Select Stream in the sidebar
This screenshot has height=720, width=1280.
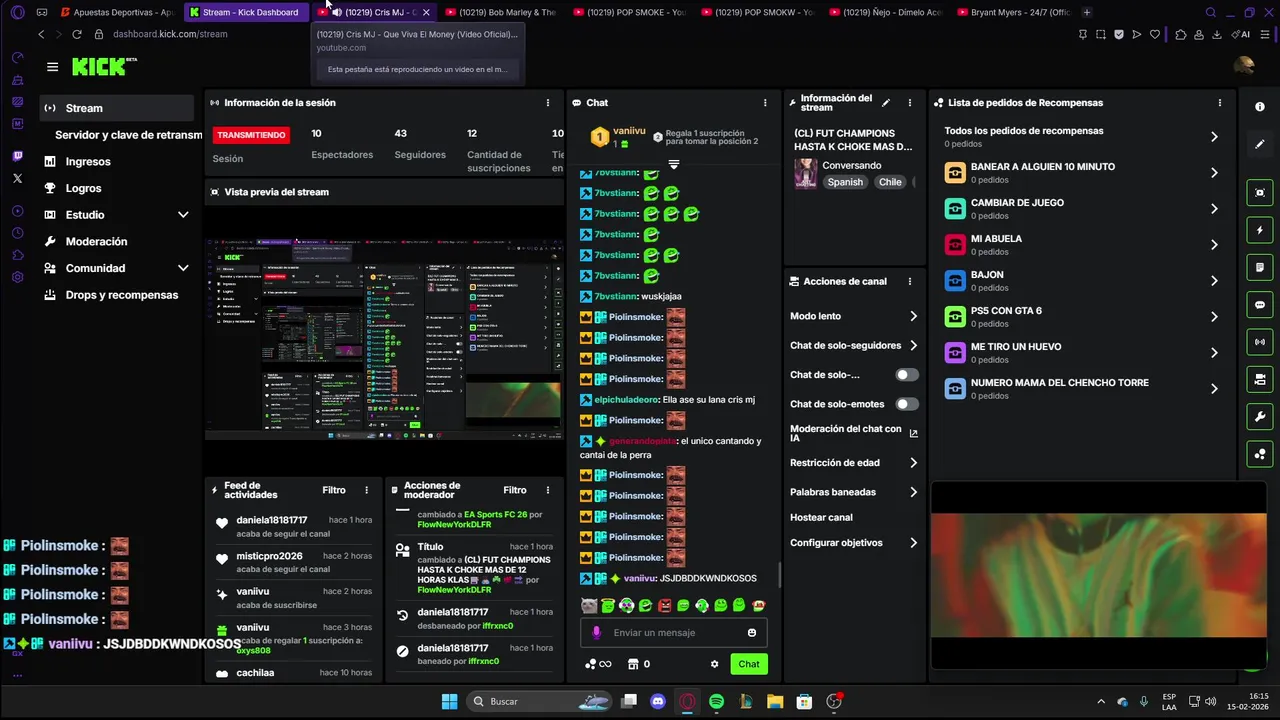[117, 108]
